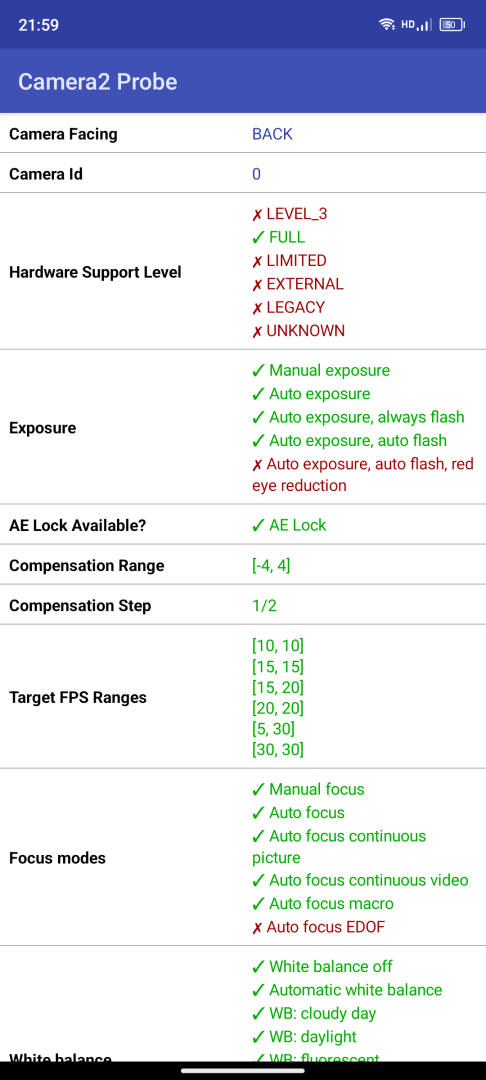Tap the X mark beside LEVEL_3
The height and width of the screenshot is (1080, 486).
(257, 214)
